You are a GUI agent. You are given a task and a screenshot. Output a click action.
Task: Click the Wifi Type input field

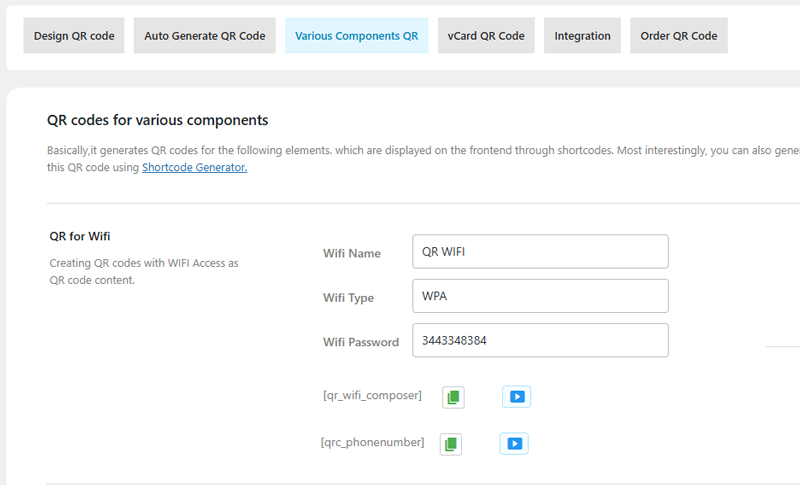pos(540,296)
